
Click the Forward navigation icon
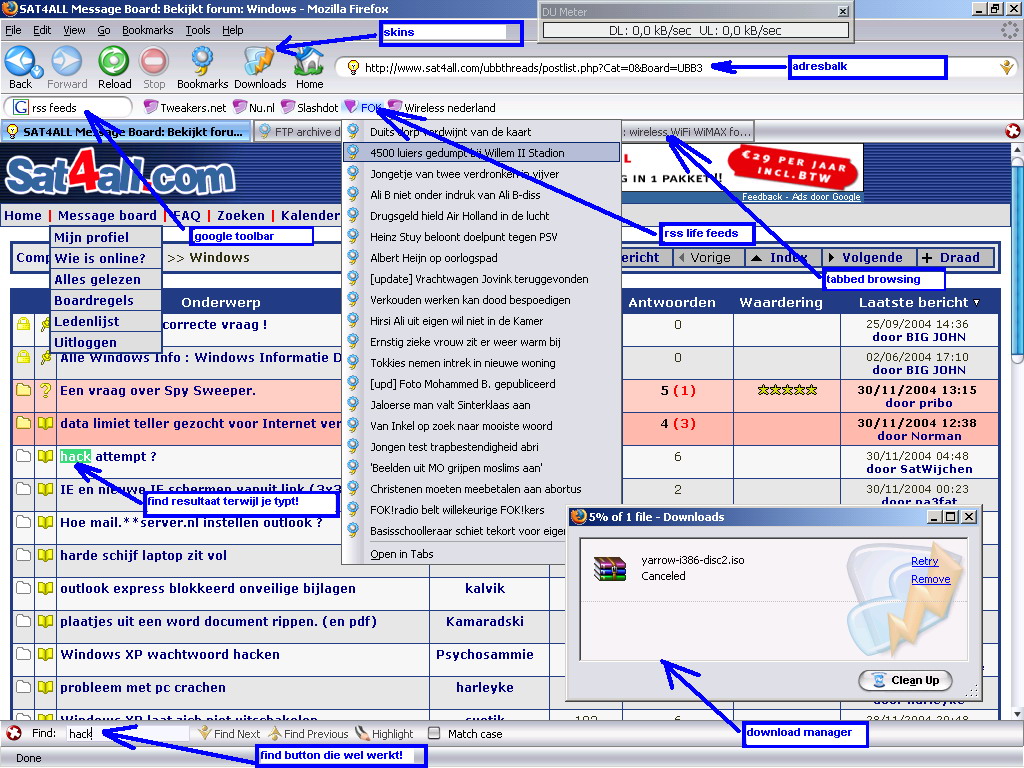click(67, 62)
